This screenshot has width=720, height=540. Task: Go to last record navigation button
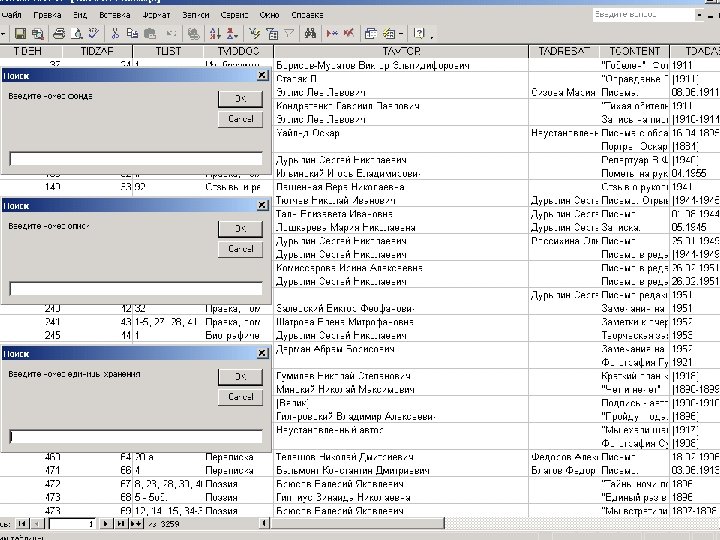pos(121,523)
